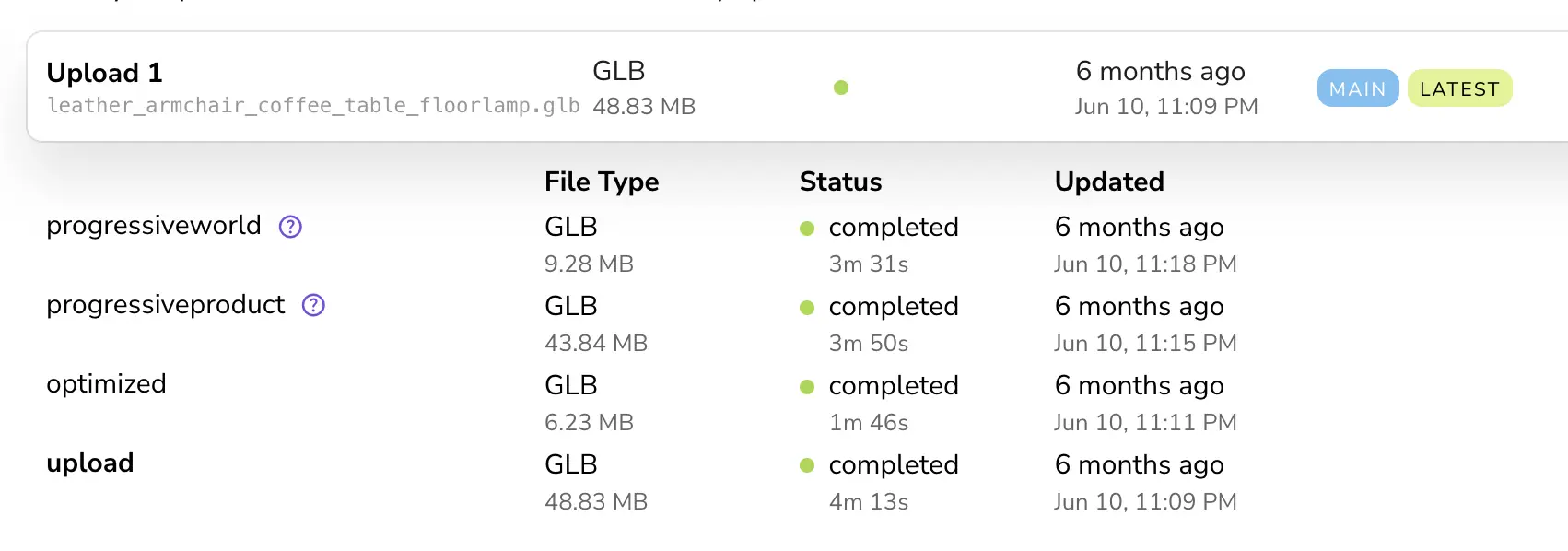This screenshot has width=1568, height=551.
Task: Click the help icon next to progressiveworld
Action: click(x=290, y=227)
